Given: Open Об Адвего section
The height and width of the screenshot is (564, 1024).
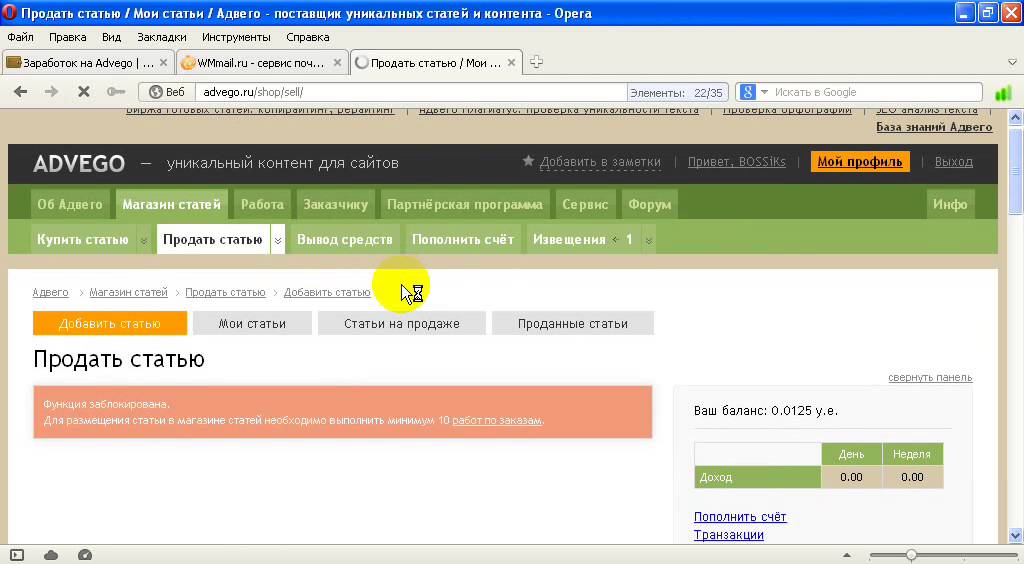Looking at the screenshot, I should (70, 204).
